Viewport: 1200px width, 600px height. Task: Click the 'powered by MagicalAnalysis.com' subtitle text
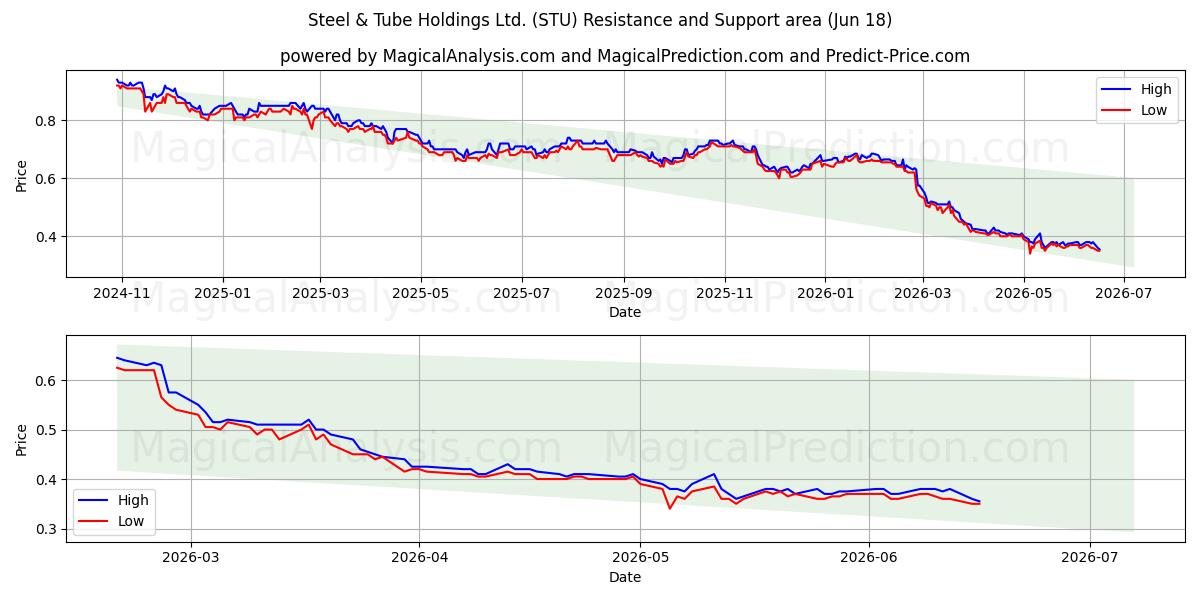tap(417, 56)
